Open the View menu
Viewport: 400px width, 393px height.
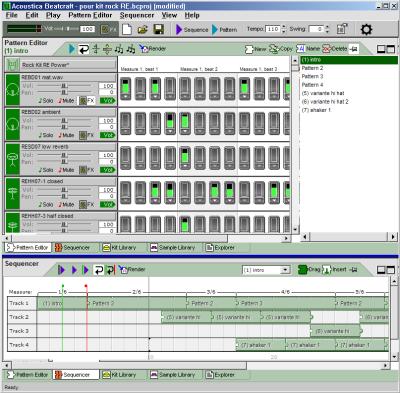(x=169, y=15)
